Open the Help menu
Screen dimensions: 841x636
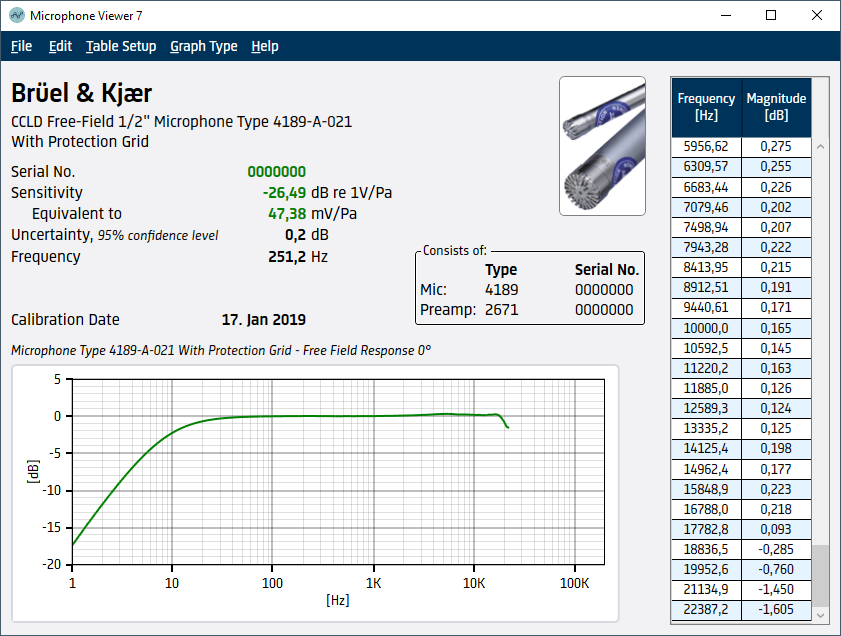coord(265,46)
